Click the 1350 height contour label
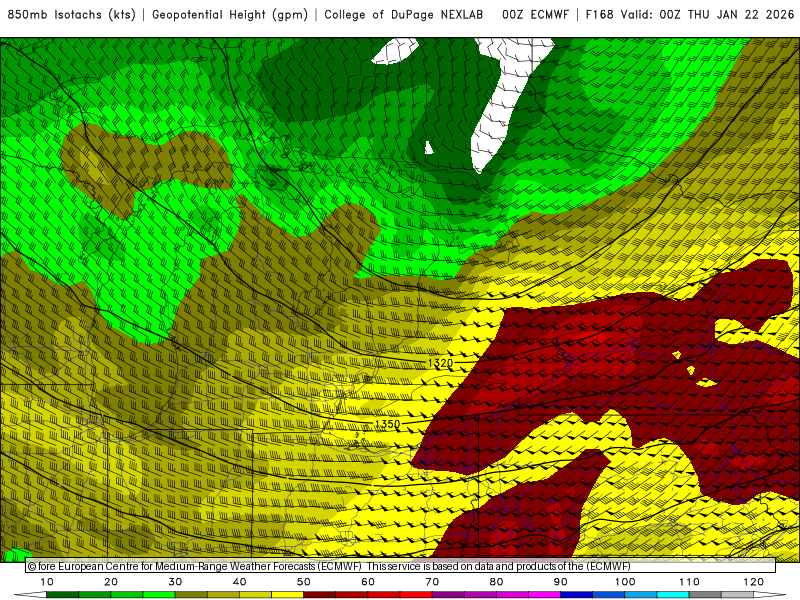 pos(387,424)
